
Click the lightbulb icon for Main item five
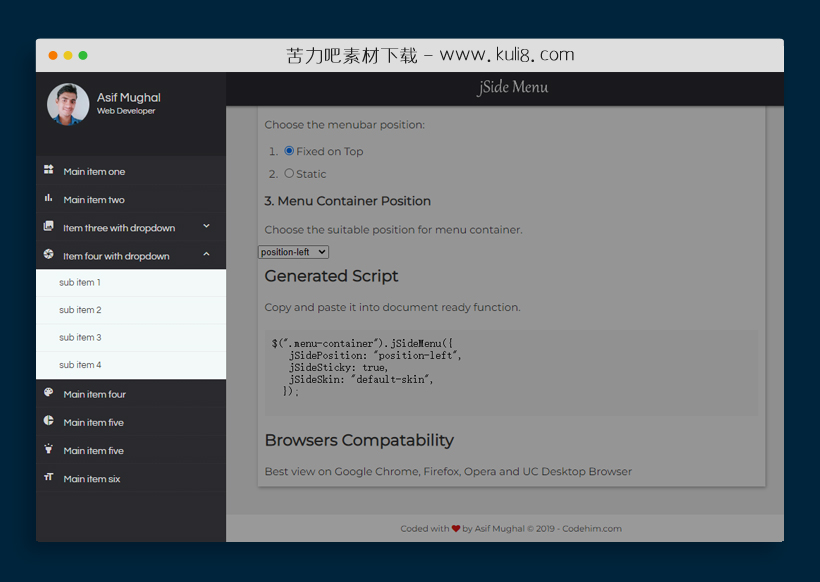click(49, 449)
